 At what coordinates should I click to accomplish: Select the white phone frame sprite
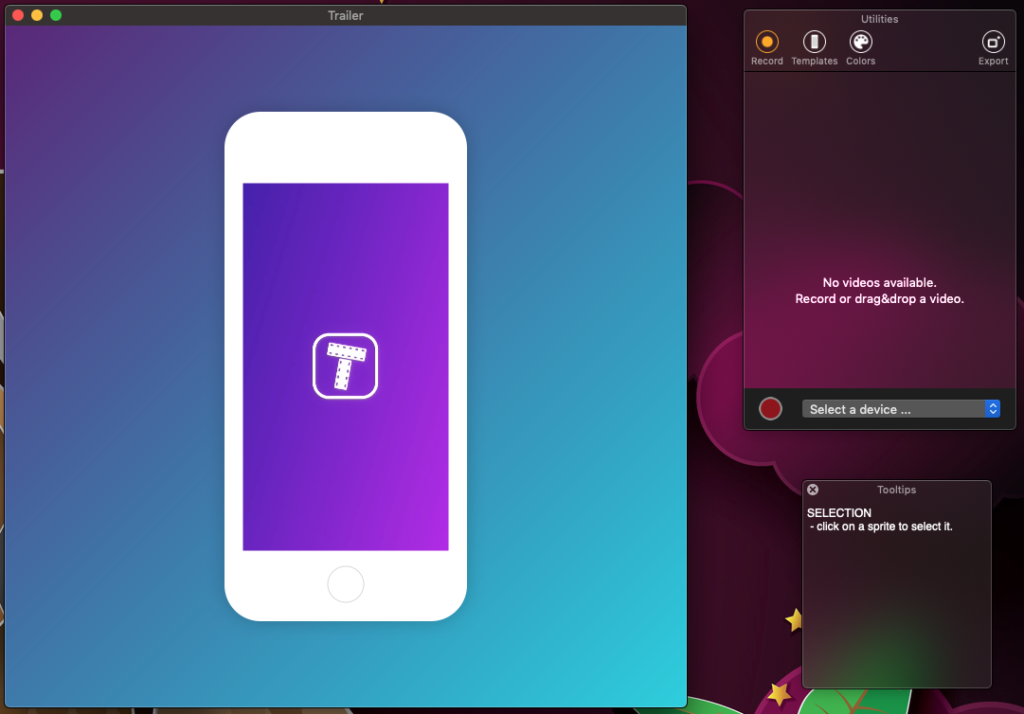click(x=345, y=147)
